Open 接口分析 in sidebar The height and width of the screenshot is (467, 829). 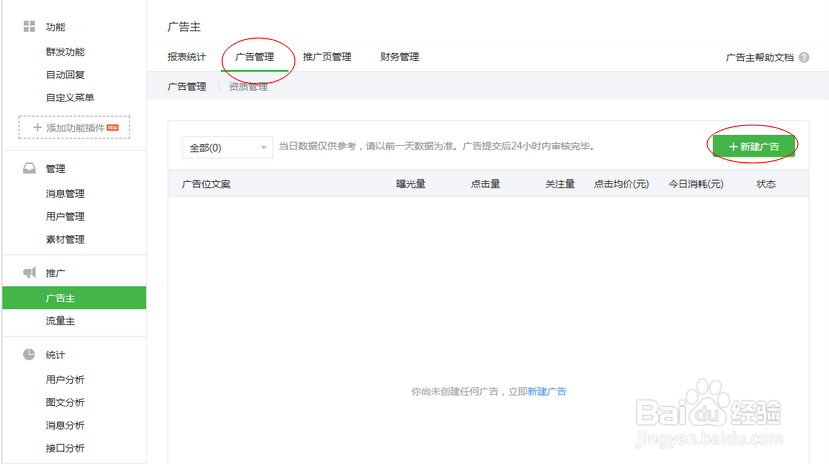tap(65, 448)
